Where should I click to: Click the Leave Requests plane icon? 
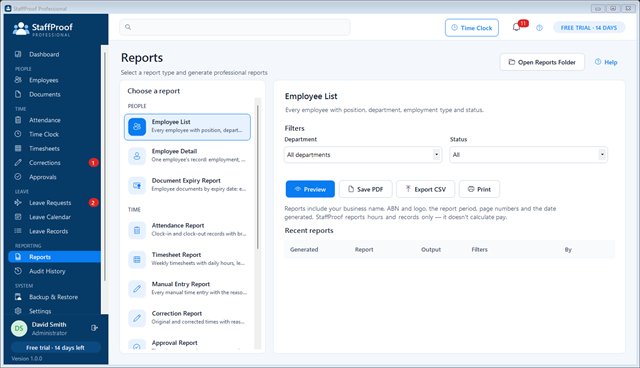pos(18,202)
